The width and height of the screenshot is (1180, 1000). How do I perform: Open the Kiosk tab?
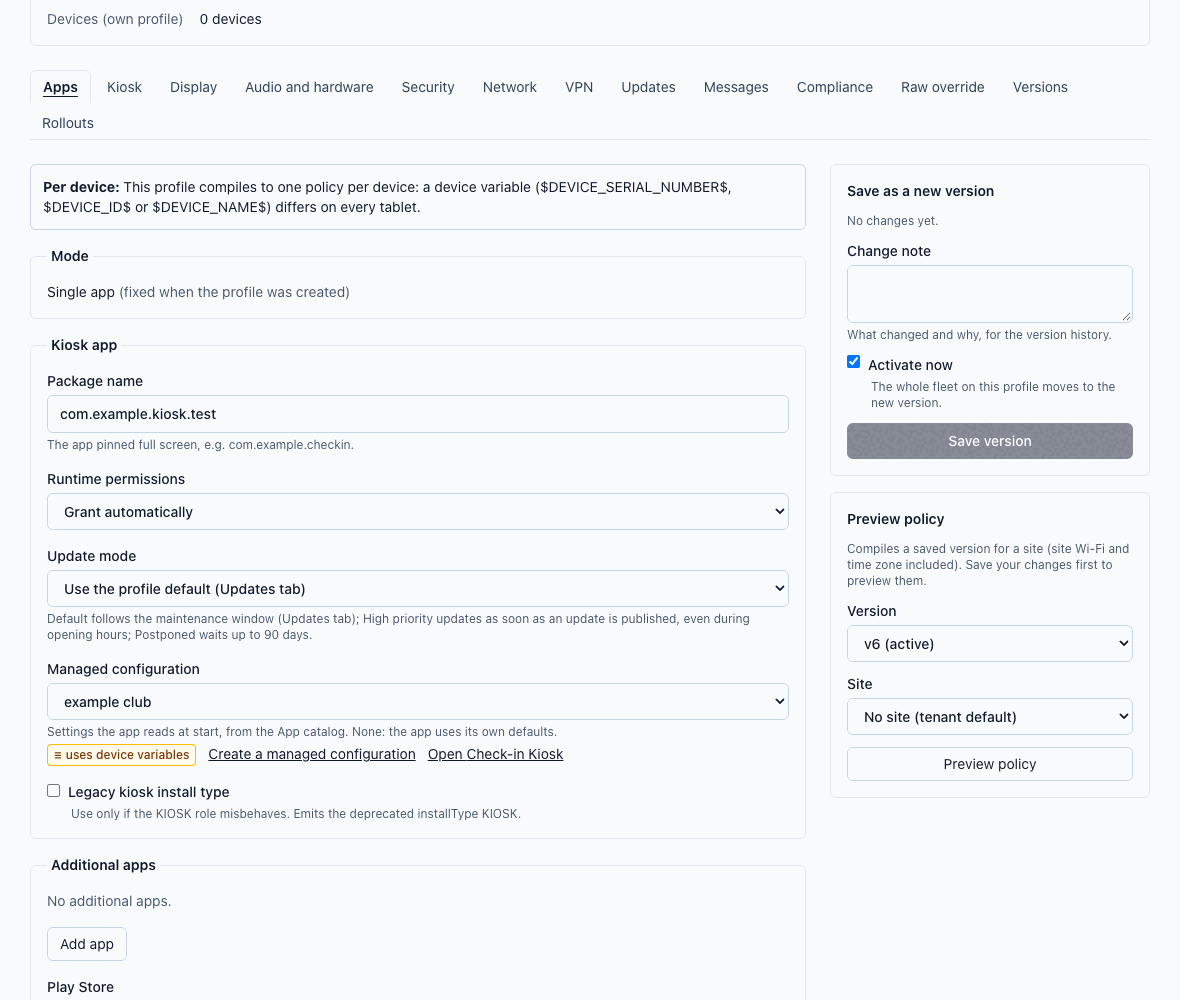[124, 87]
